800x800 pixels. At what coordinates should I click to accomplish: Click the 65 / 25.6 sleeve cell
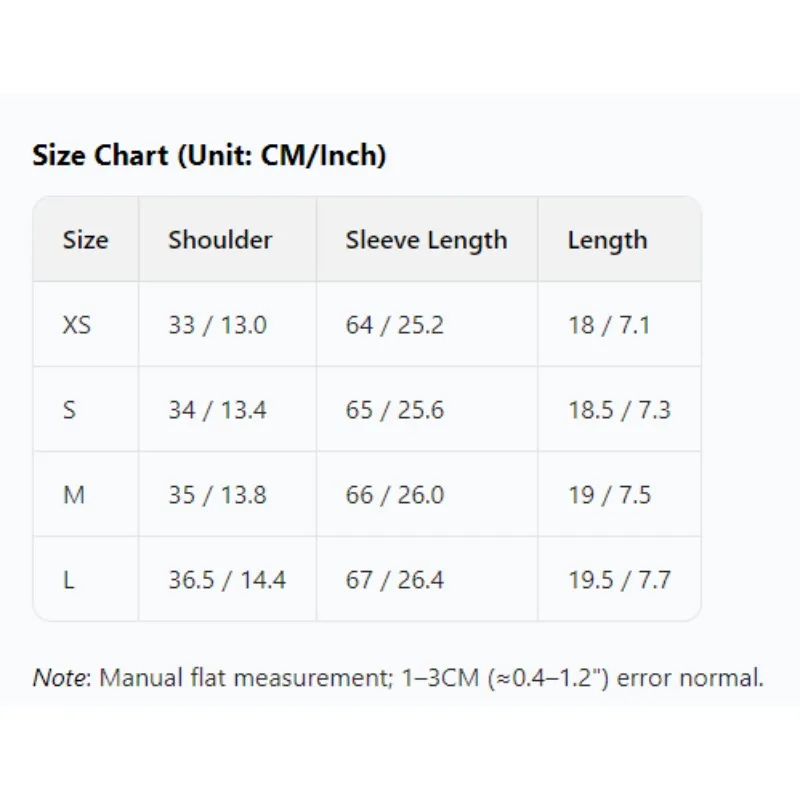pos(394,410)
